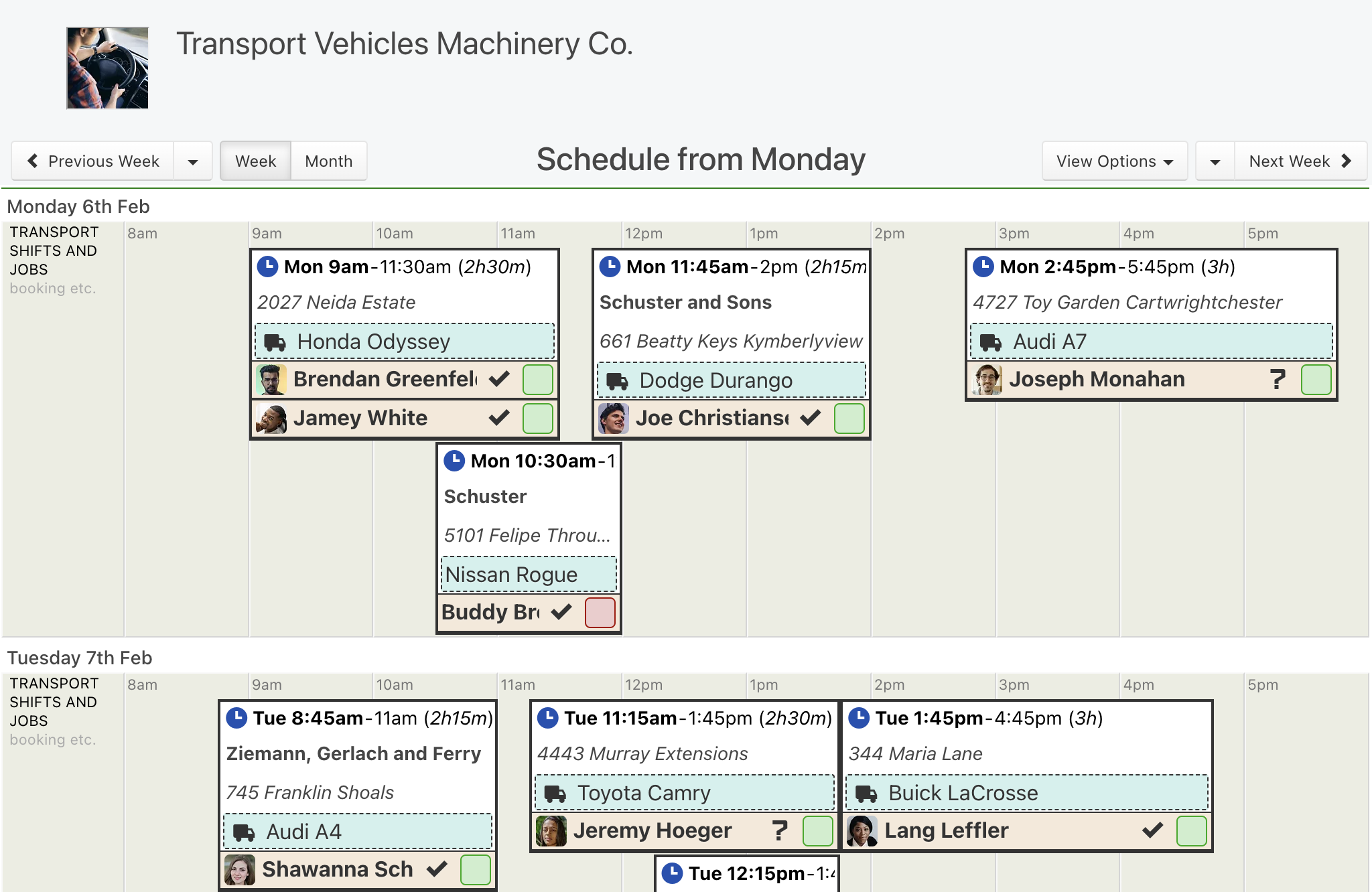The width and height of the screenshot is (1372, 892).
Task: Click the Transport Vehicles Machinery Co. title
Action: click(x=405, y=44)
